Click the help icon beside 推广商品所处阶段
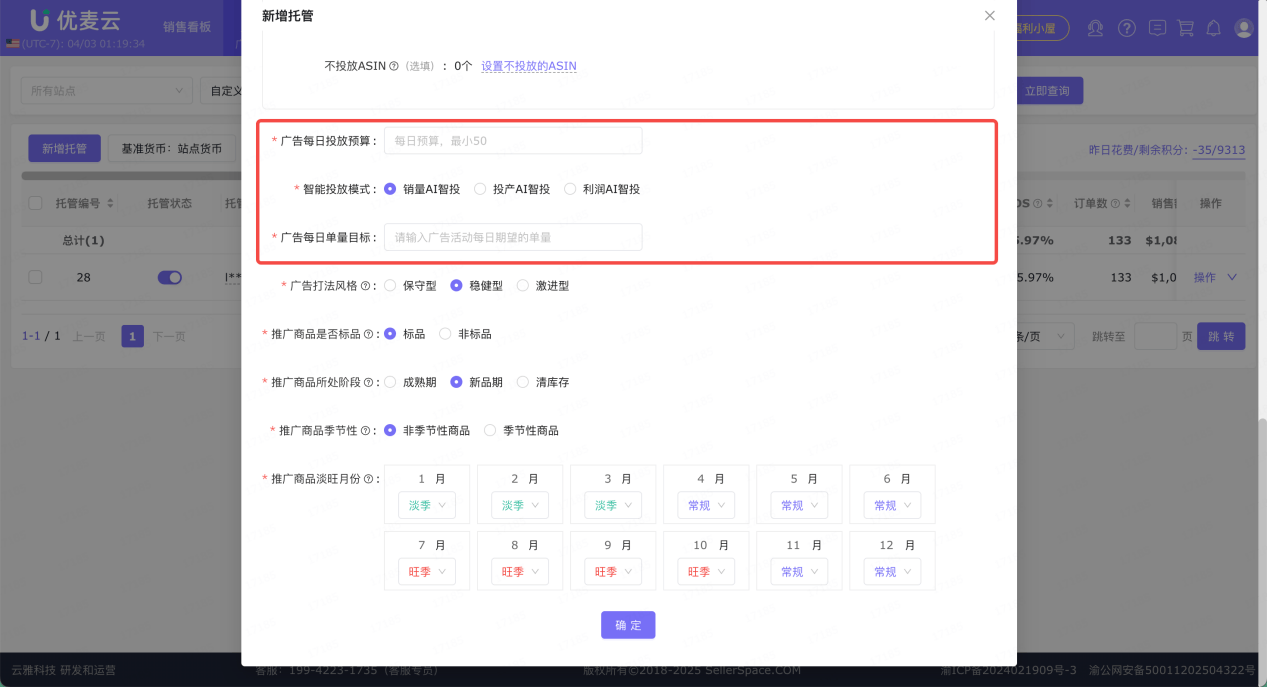The height and width of the screenshot is (687, 1267). (x=369, y=382)
